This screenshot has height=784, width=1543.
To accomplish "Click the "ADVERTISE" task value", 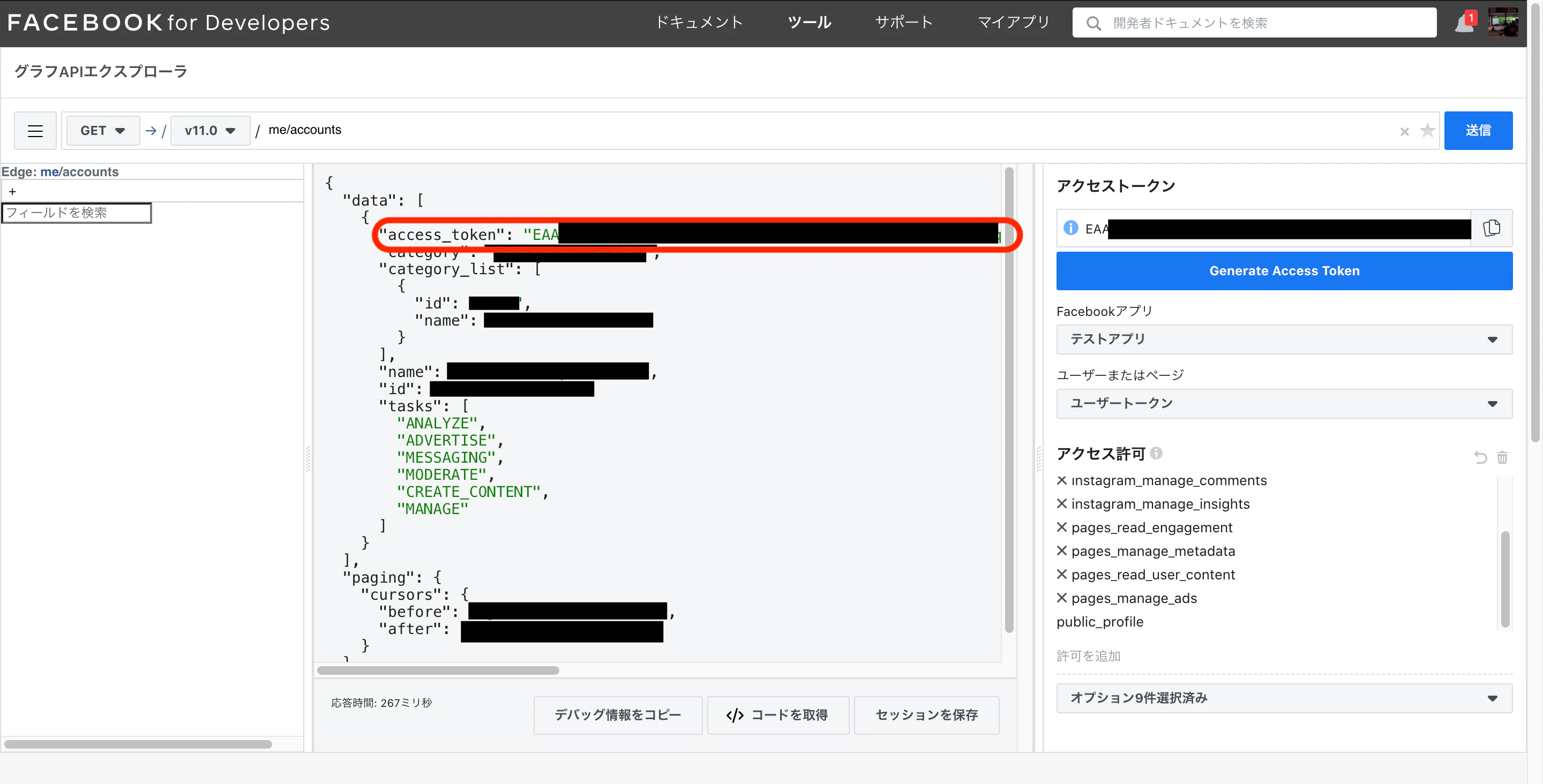I will tap(446, 440).
